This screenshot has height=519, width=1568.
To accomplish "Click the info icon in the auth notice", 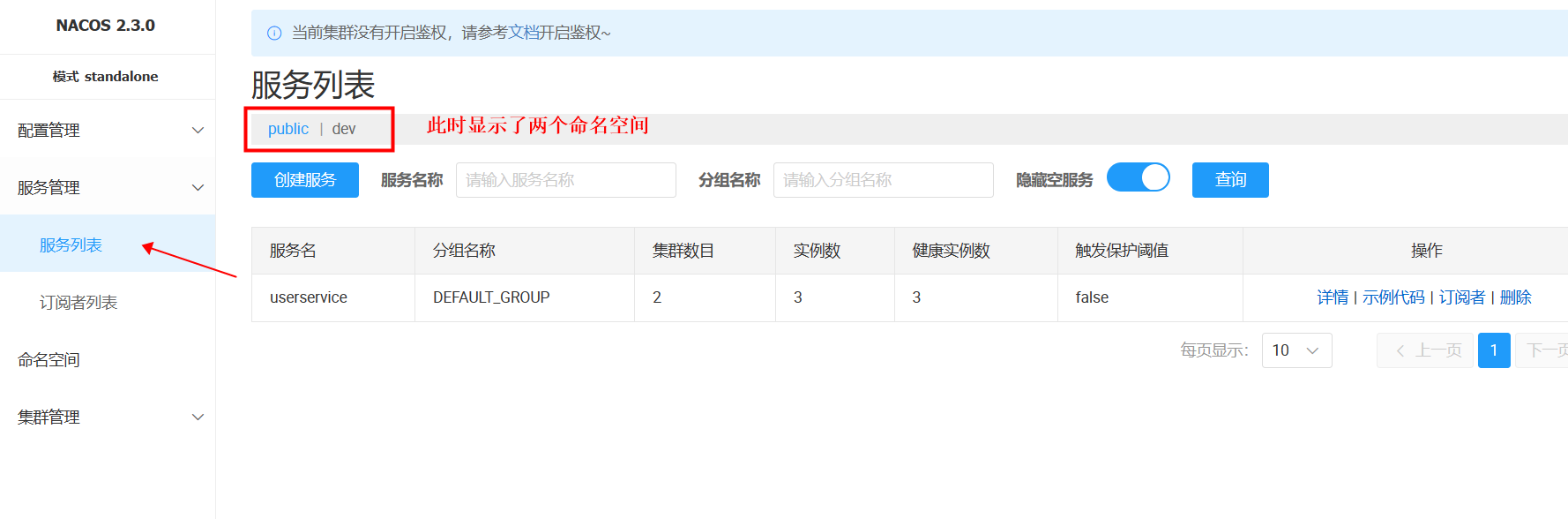I will click(x=274, y=34).
